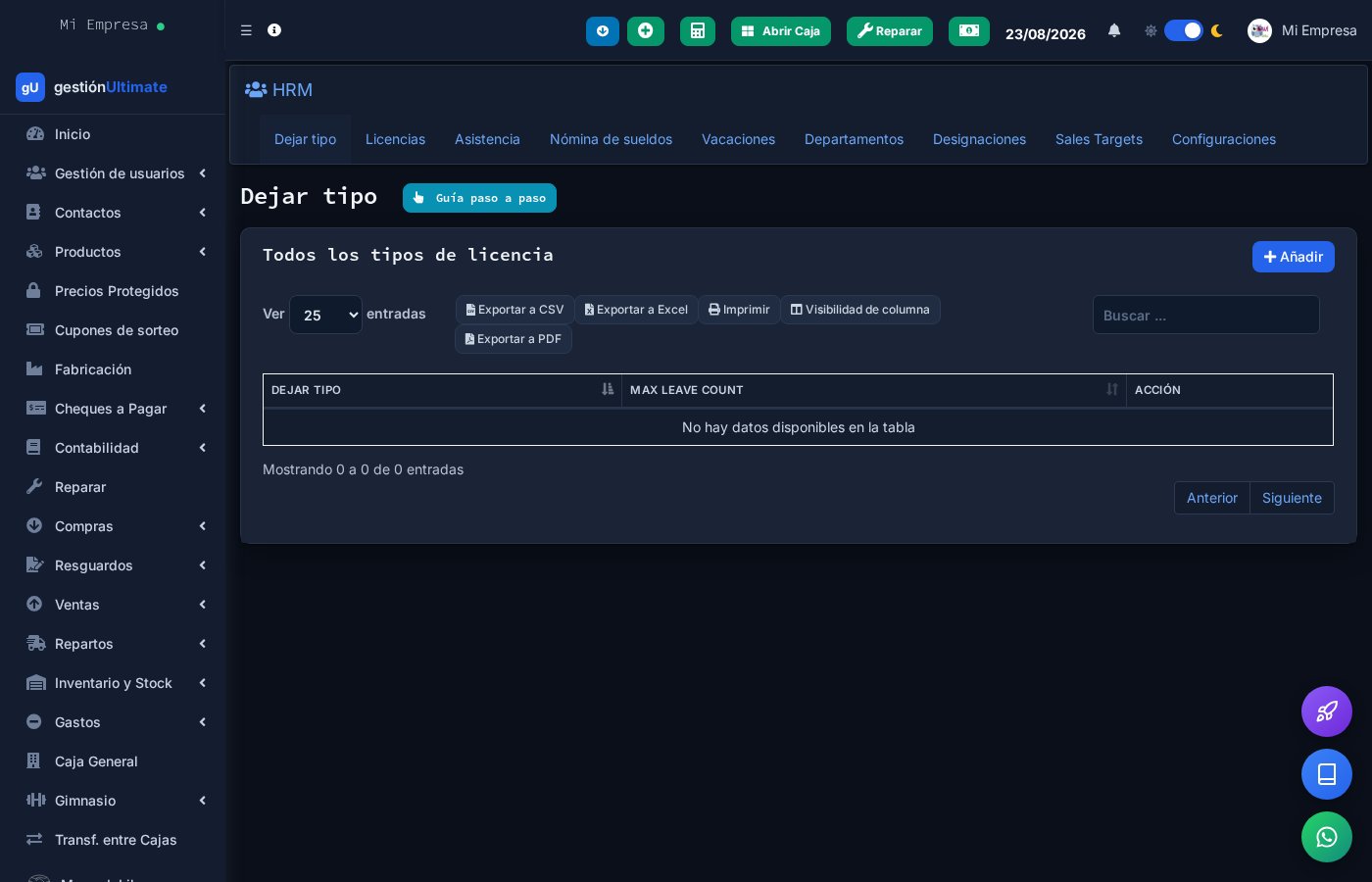
Task: Click the info circle icon
Action: [x=274, y=30]
